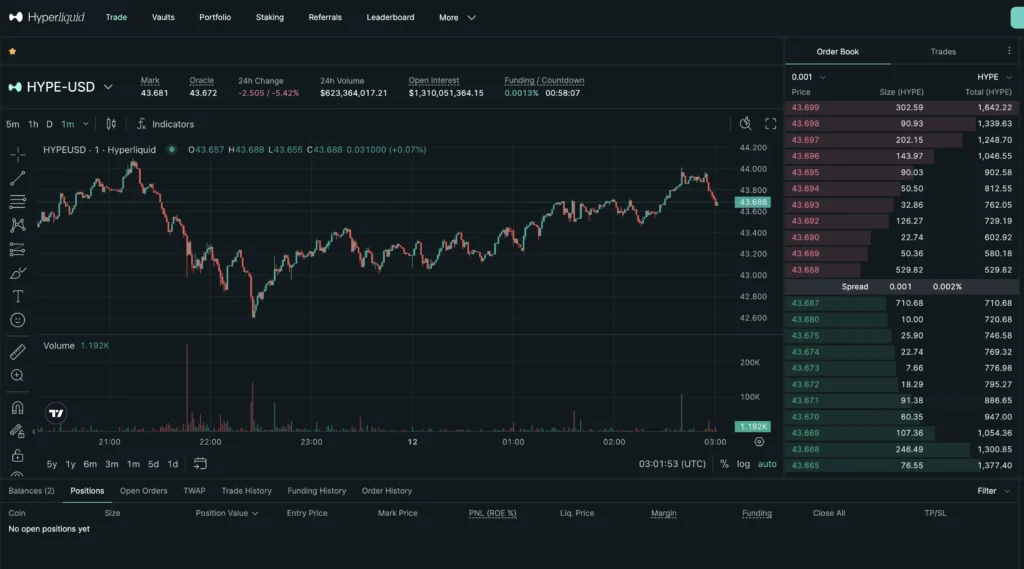1024x569 pixels.
Task: Open chart scale settings gear
Action: [759, 442]
